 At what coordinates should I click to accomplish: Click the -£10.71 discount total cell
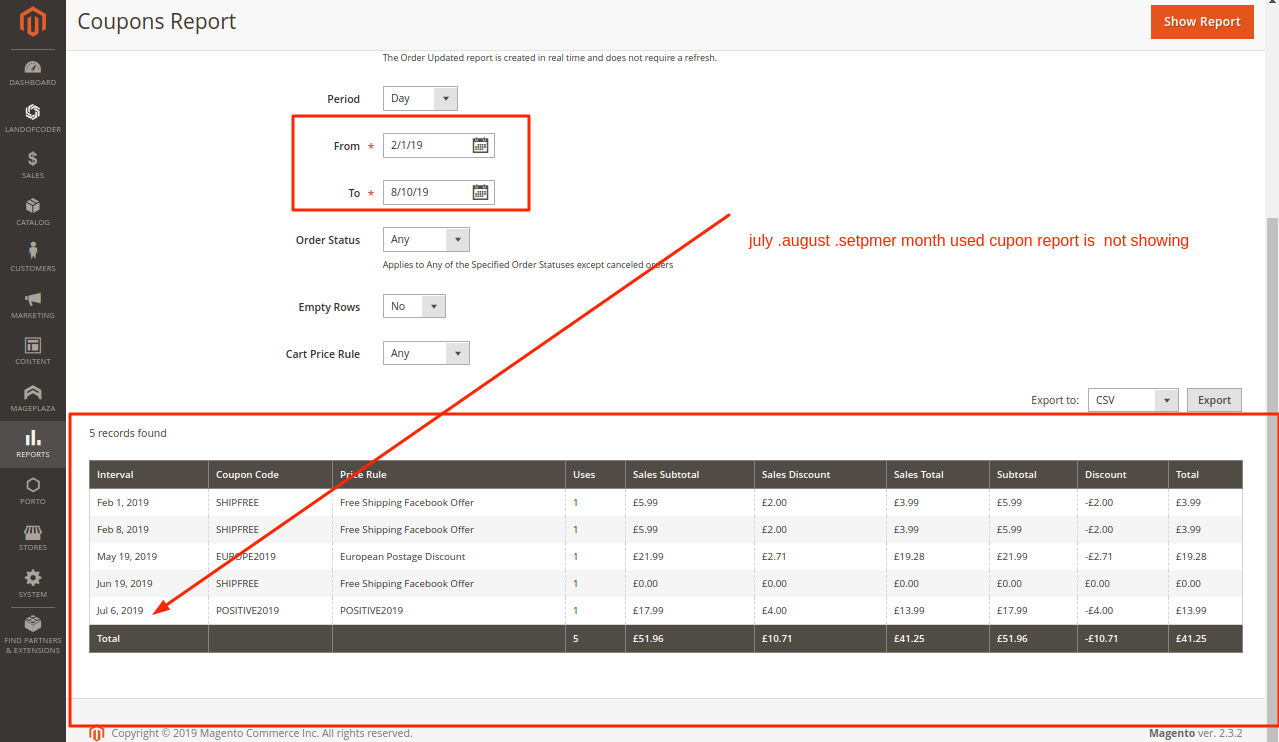(x=1122, y=638)
